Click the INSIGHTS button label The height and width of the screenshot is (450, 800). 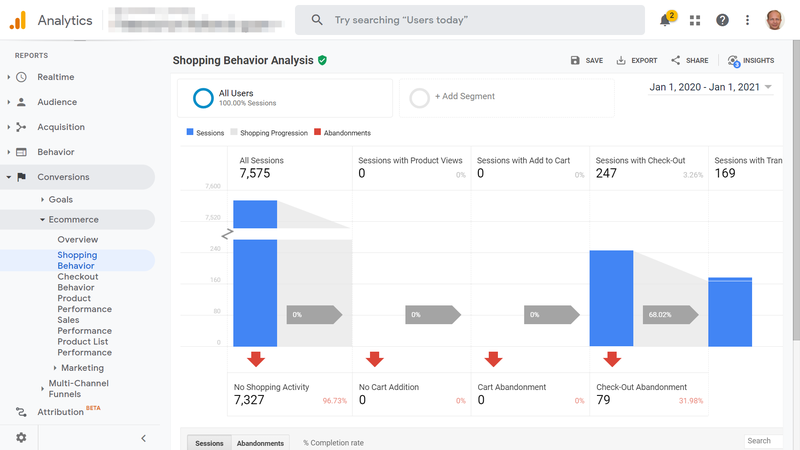(x=758, y=60)
